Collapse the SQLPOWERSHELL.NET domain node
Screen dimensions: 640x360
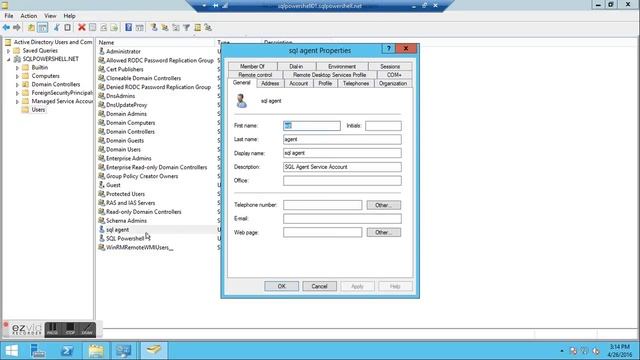(9, 59)
